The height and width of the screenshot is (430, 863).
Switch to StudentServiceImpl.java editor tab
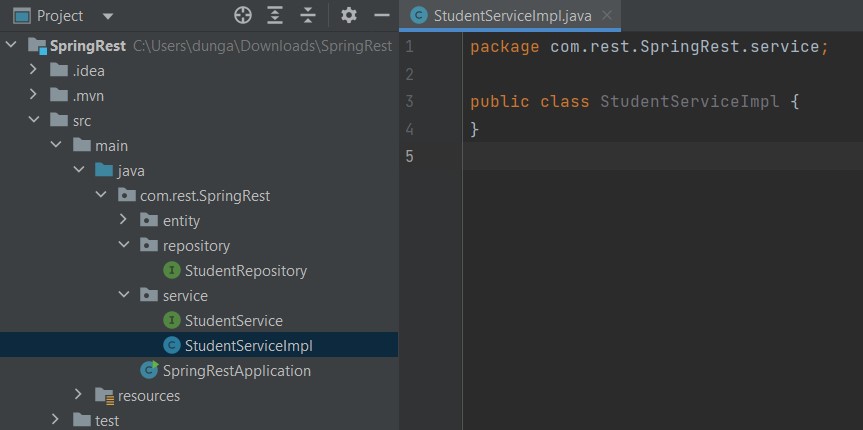[512, 16]
